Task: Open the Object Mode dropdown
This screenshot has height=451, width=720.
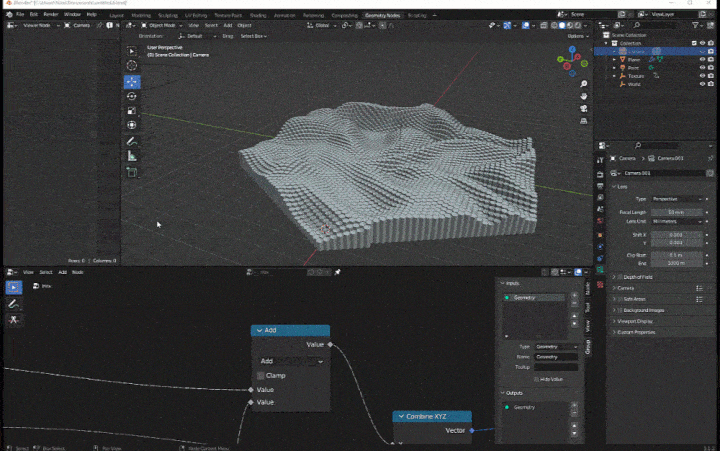Action: pos(161,25)
